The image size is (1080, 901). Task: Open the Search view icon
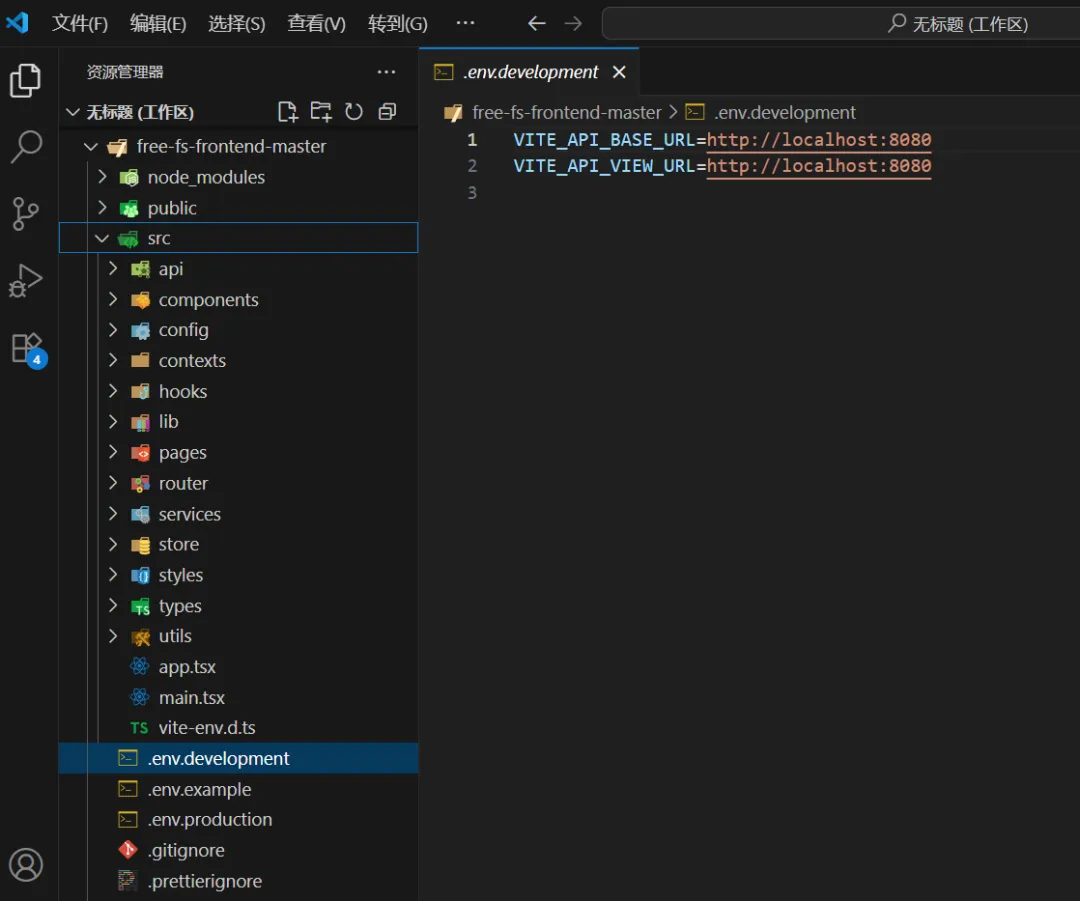[26, 147]
